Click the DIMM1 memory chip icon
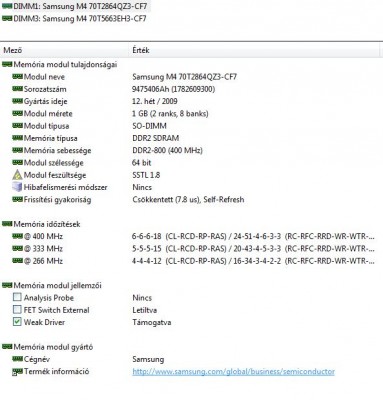This screenshot has height=400, width=383. (x=7, y=6)
